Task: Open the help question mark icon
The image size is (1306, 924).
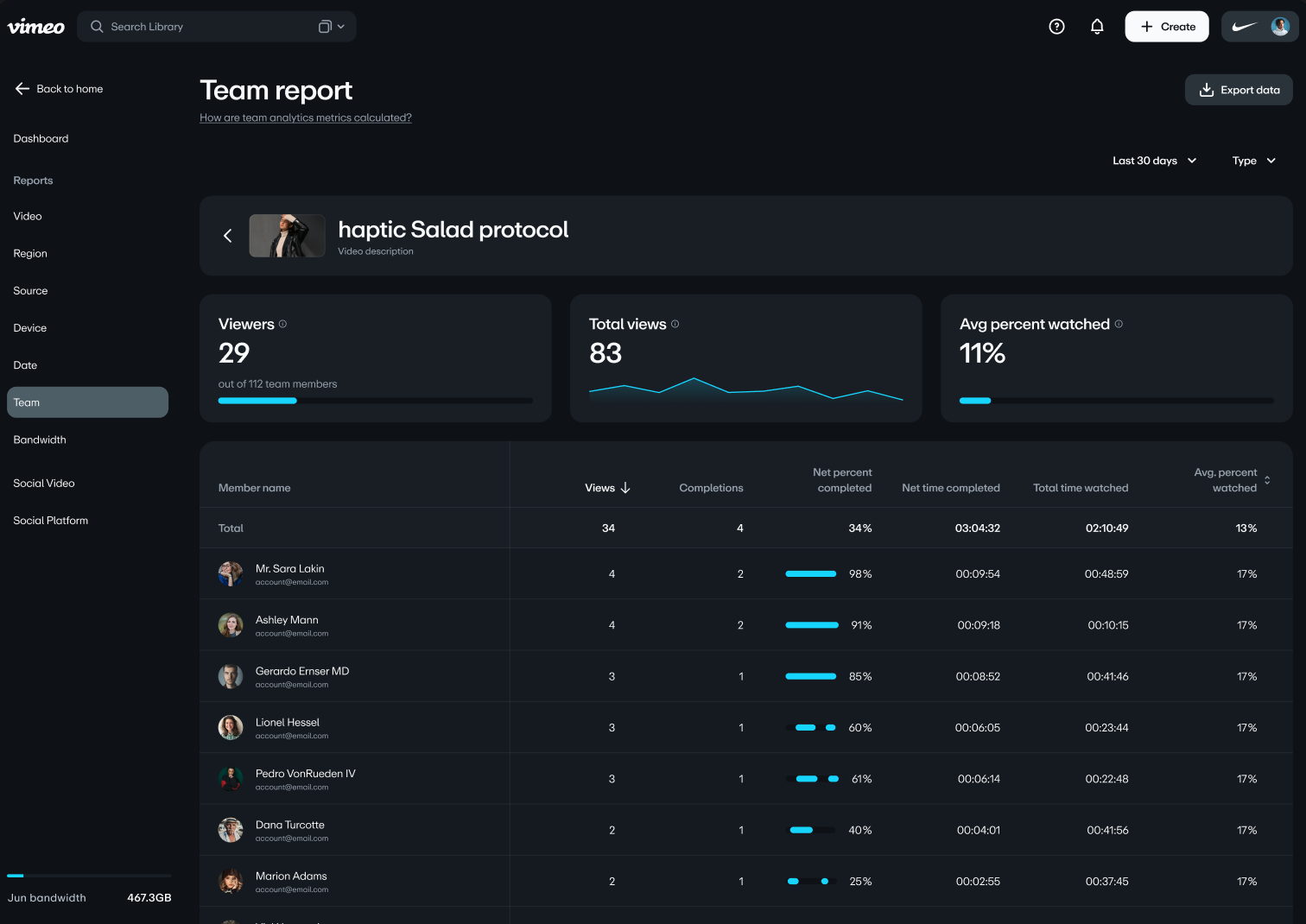Action: point(1056,26)
